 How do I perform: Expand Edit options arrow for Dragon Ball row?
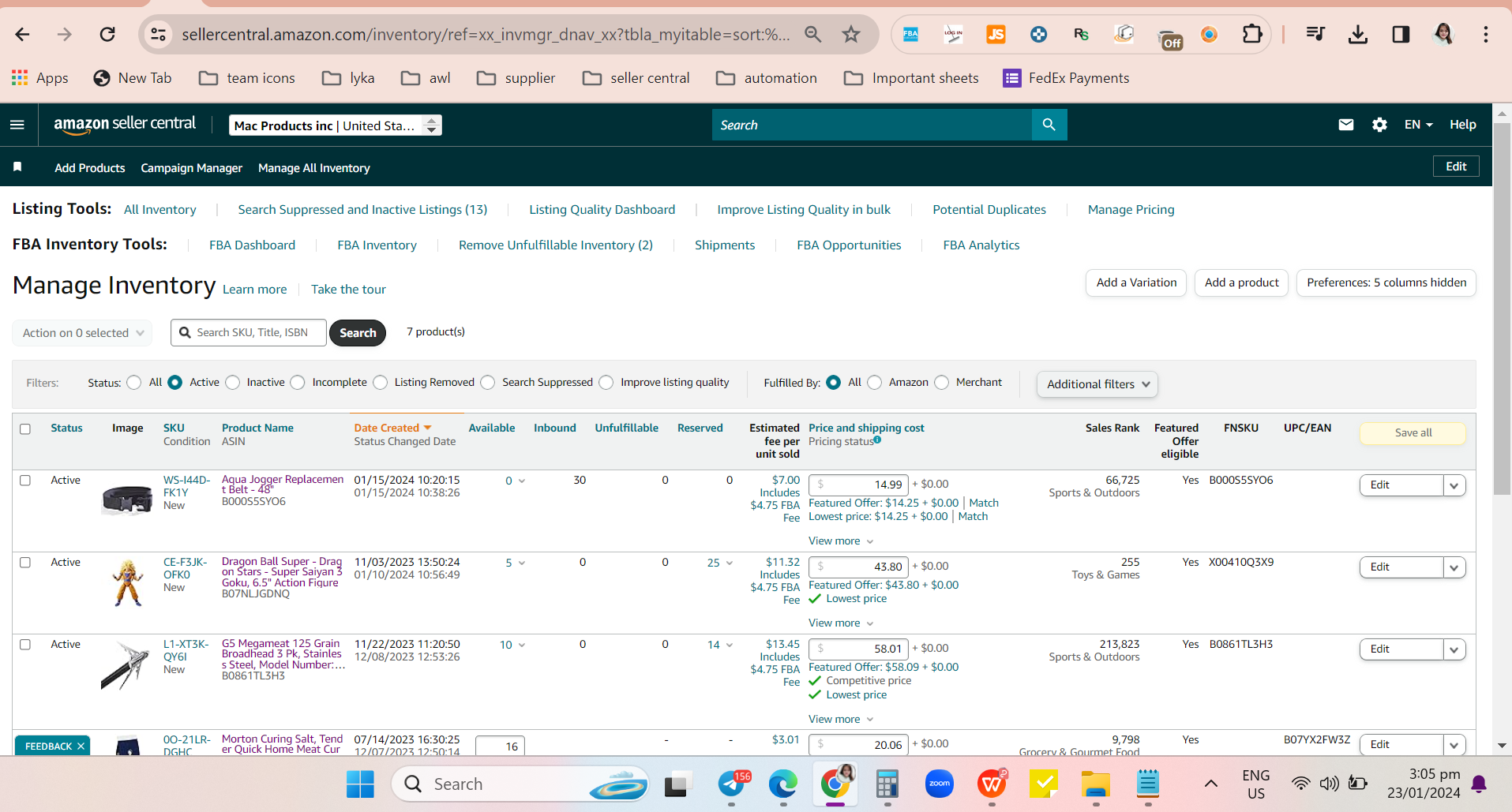[1454, 567]
